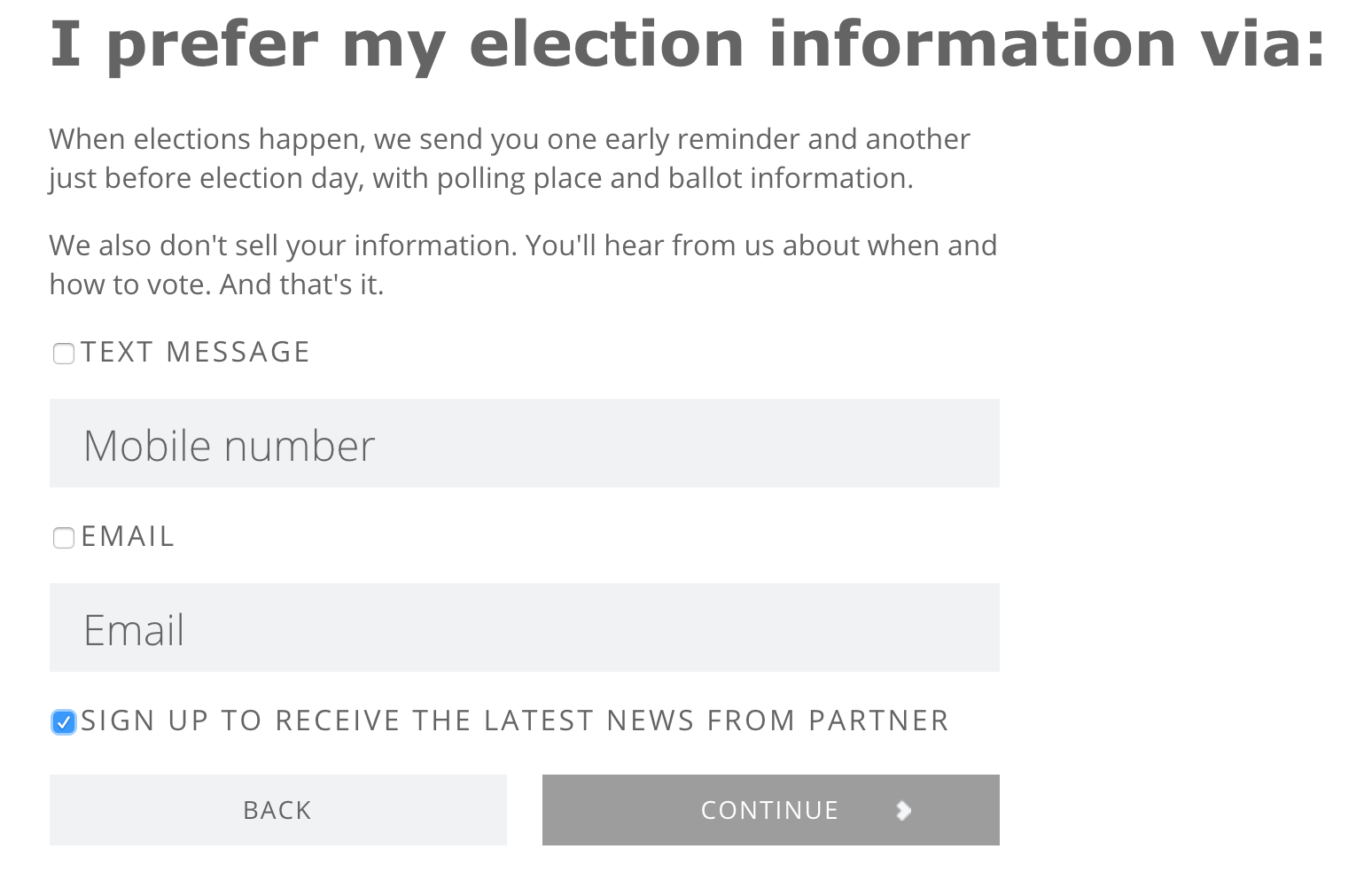Click the Sign up to receive news label
This screenshot has width=1372, height=888.
[515, 721]
